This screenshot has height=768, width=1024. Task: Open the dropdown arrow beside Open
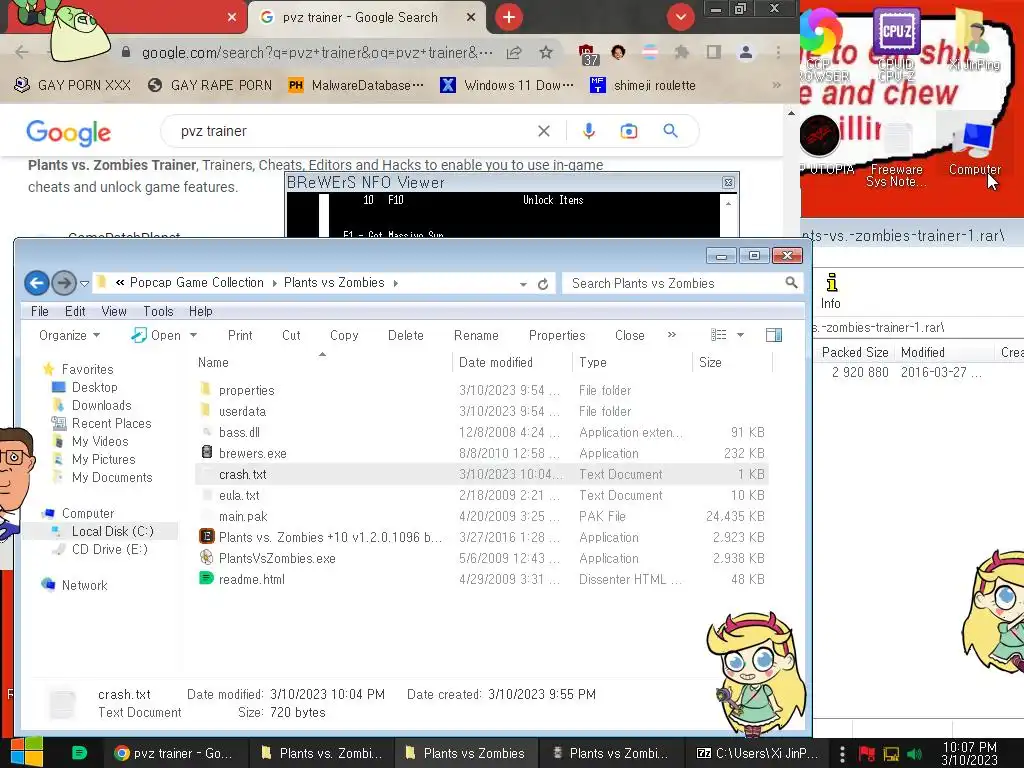pos(193,335)
